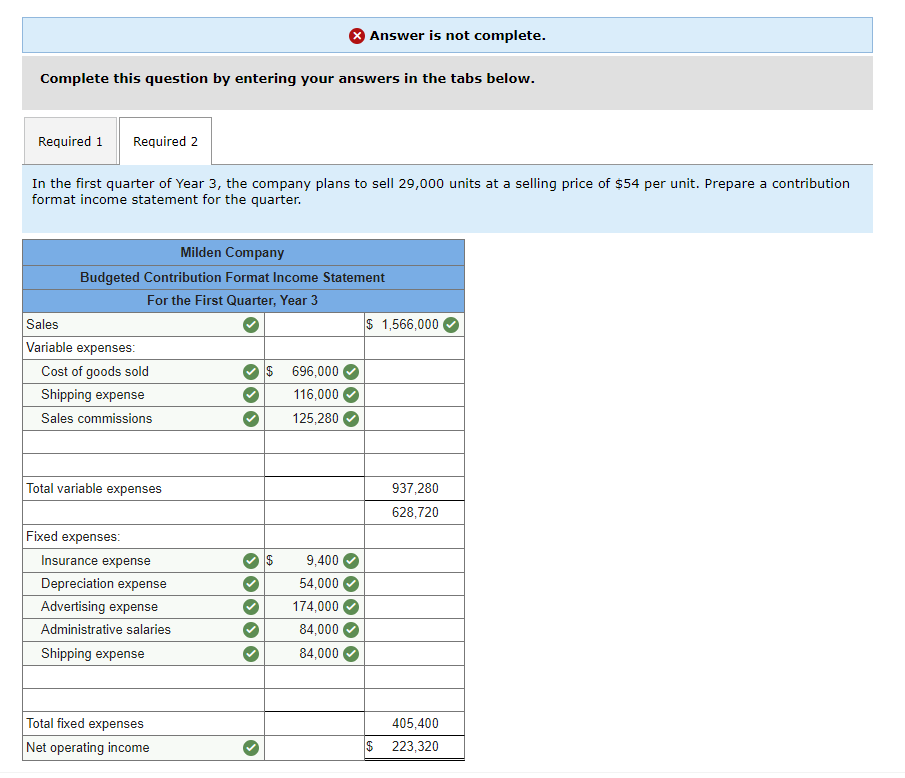Viewport: 905px width, 778px height.
Task: Click the 937,280 total variable expenses value
Action: point(415,488)
